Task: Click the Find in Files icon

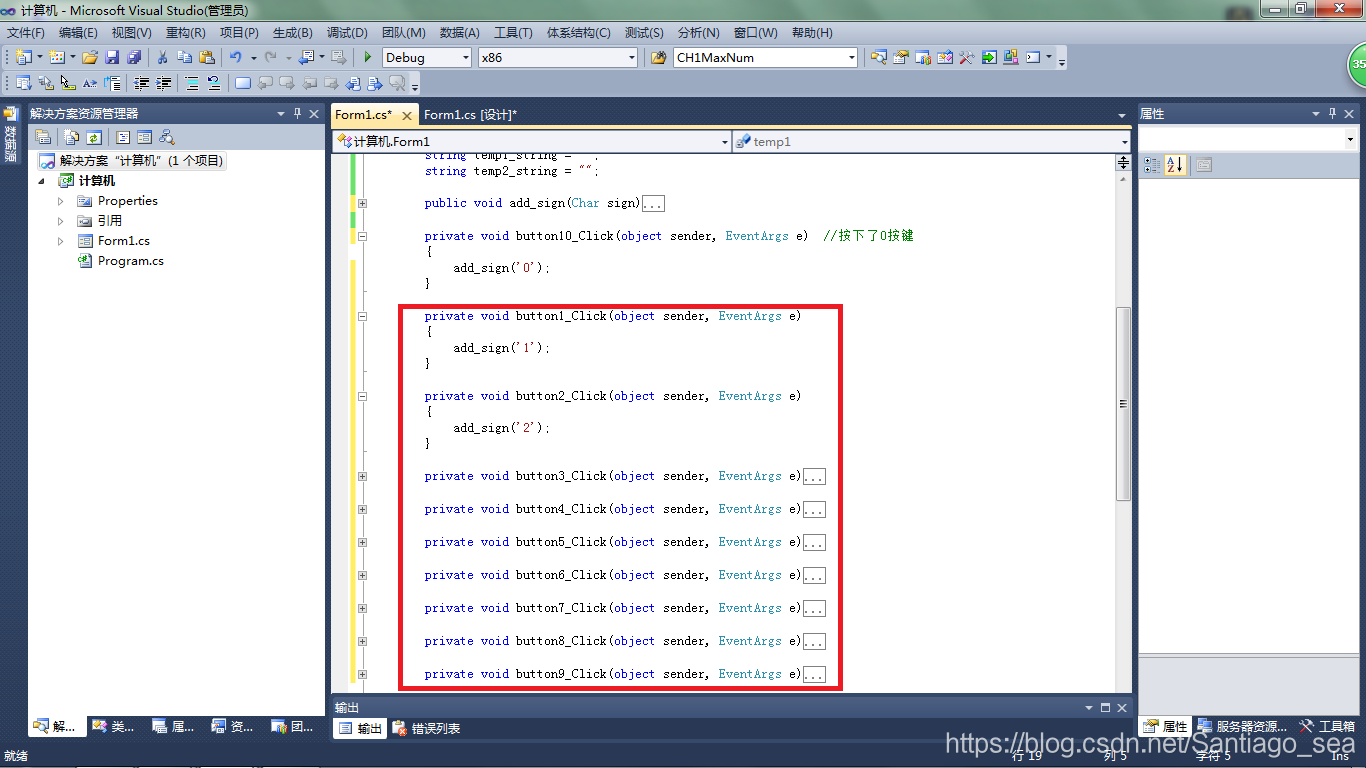Action: pos(658,57)
